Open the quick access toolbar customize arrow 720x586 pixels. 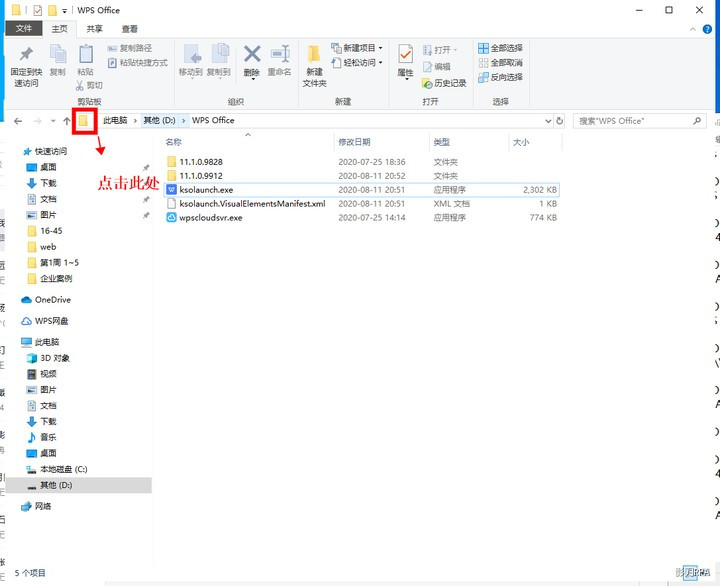click(x=64, y=11)
